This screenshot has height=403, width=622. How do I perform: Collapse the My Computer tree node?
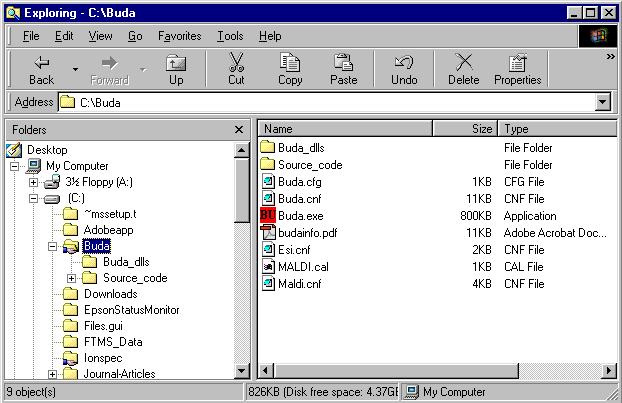[14, 166]
